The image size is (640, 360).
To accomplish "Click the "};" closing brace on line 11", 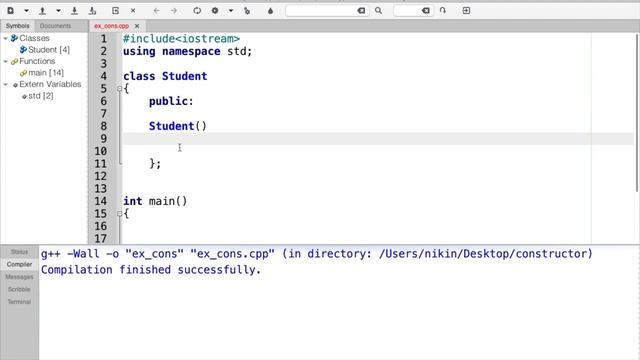I will point(155,164).
